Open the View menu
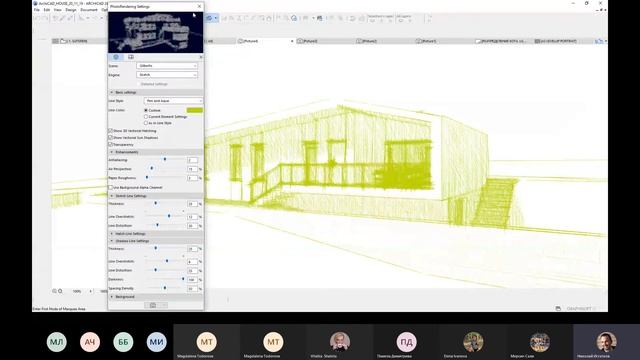Viewport: 640px width, 360px height. click(58, 10)
